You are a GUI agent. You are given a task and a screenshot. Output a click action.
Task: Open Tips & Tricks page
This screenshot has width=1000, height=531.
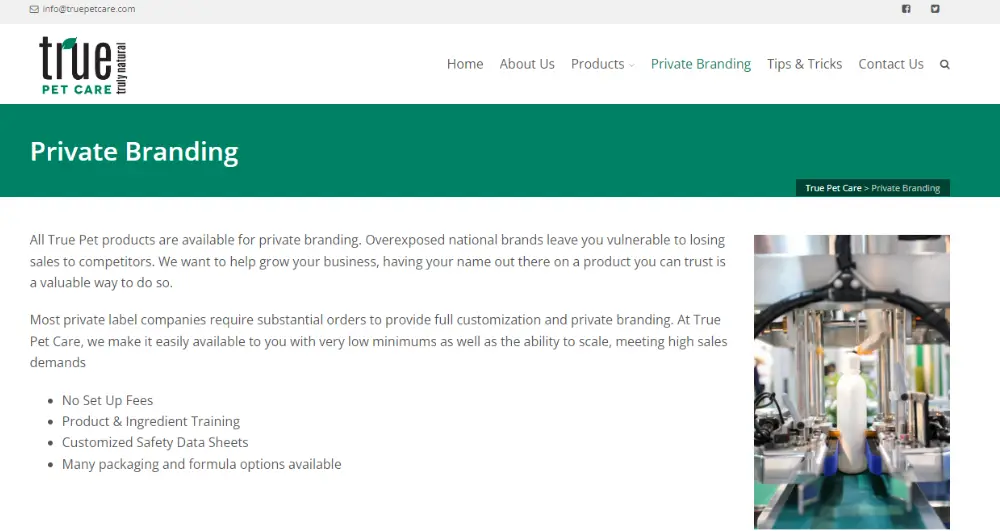pos(804,64)
